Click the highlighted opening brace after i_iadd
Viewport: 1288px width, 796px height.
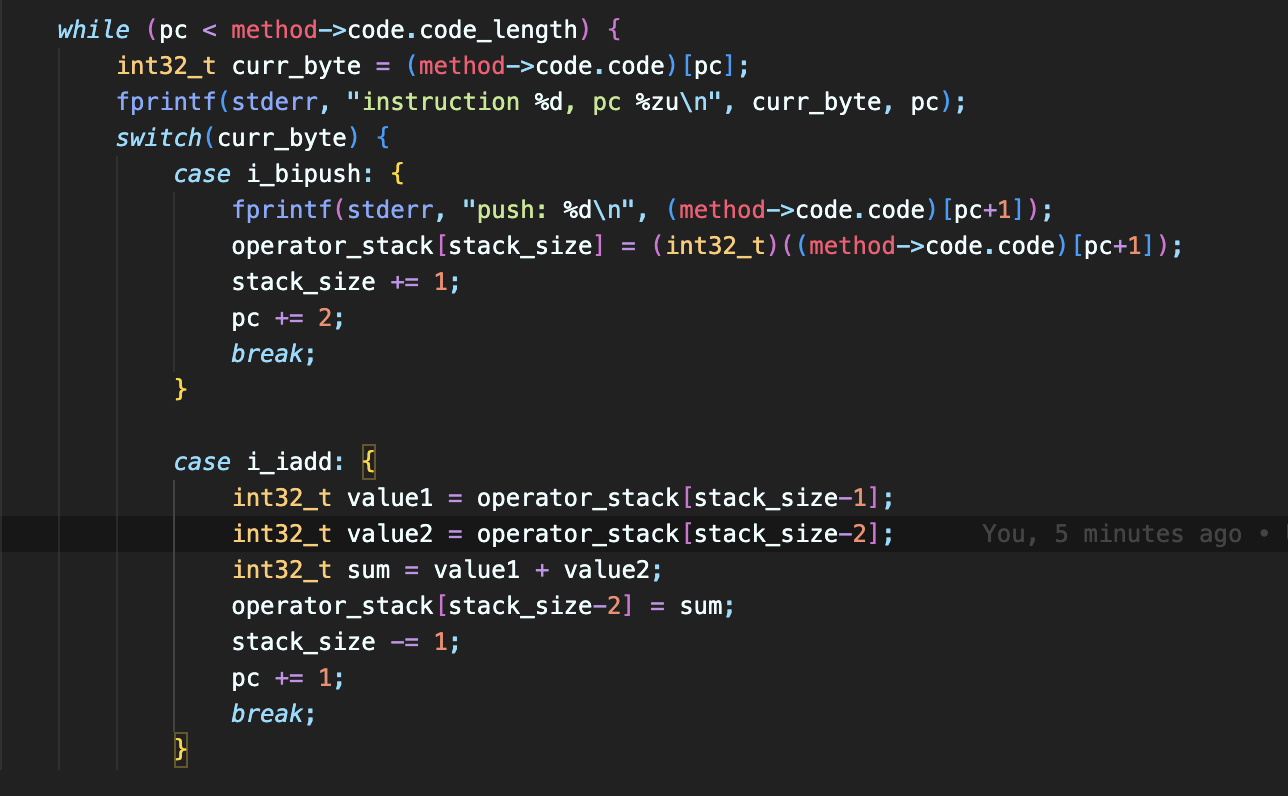(368, 462)
